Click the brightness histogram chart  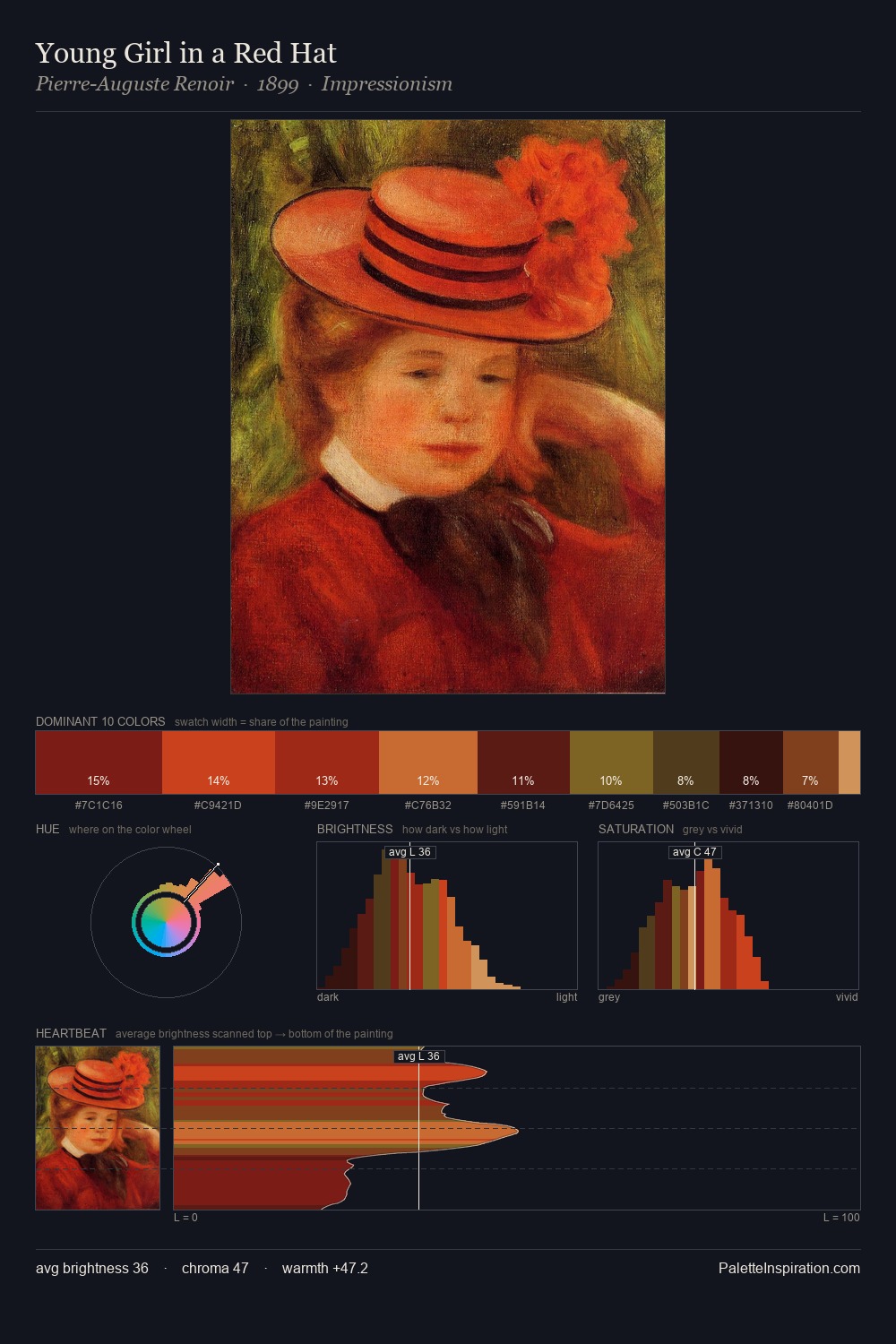click(x=447, y=916)
